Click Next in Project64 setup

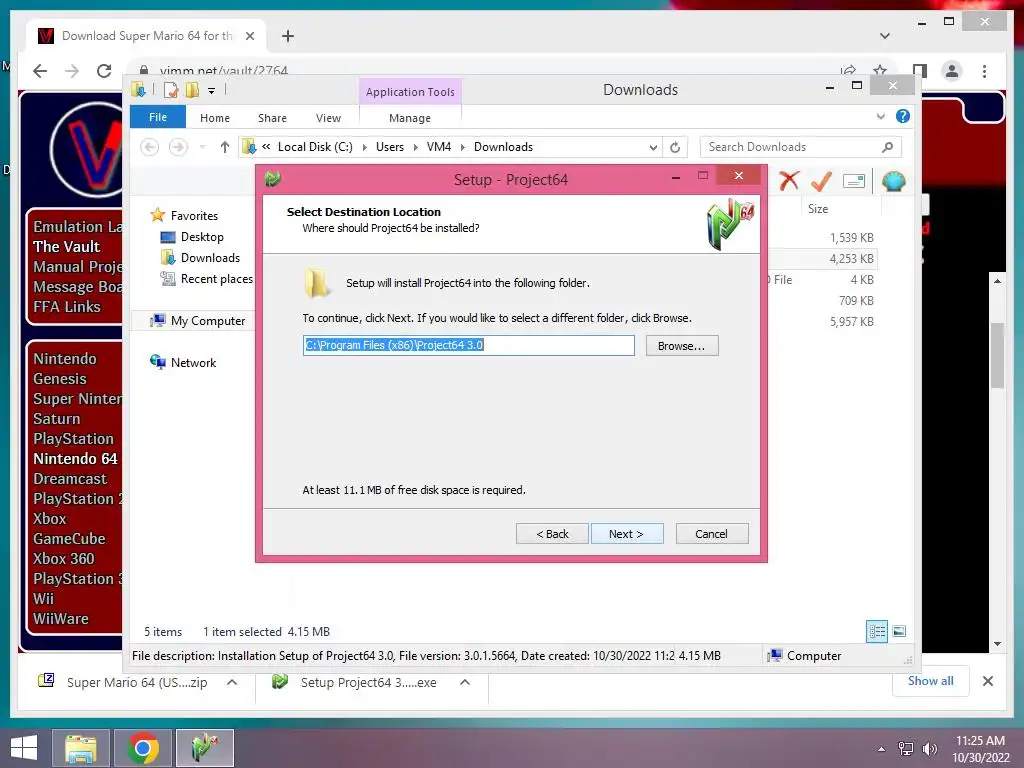click(626, 534)
